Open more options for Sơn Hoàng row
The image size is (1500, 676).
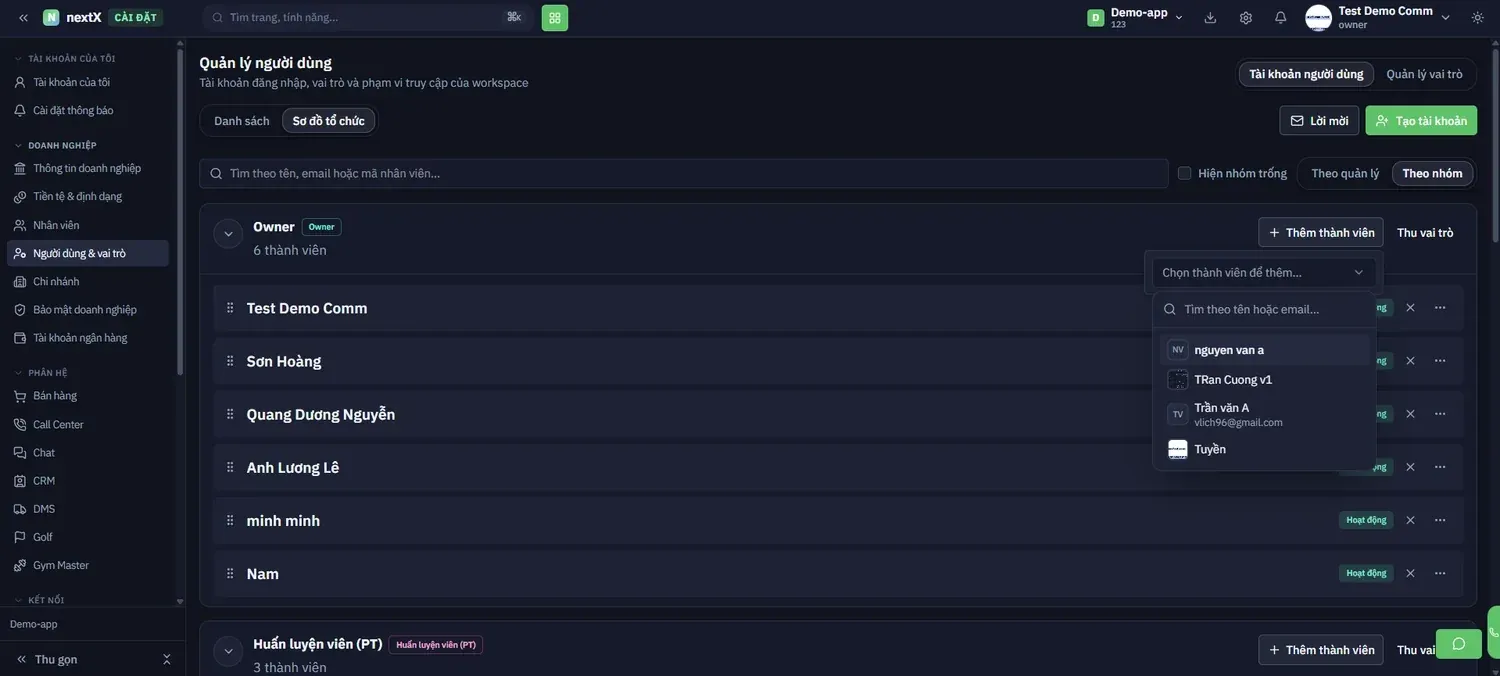1440,361
